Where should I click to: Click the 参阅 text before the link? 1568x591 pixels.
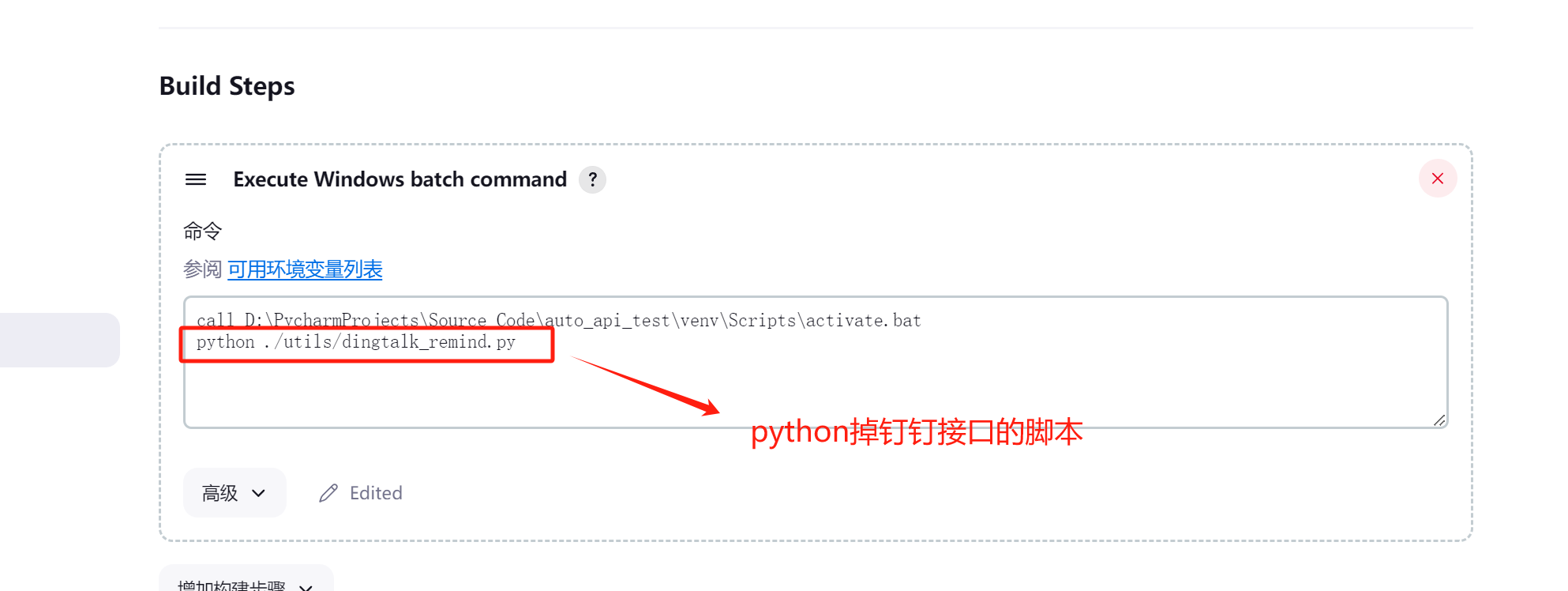[202, 269]
